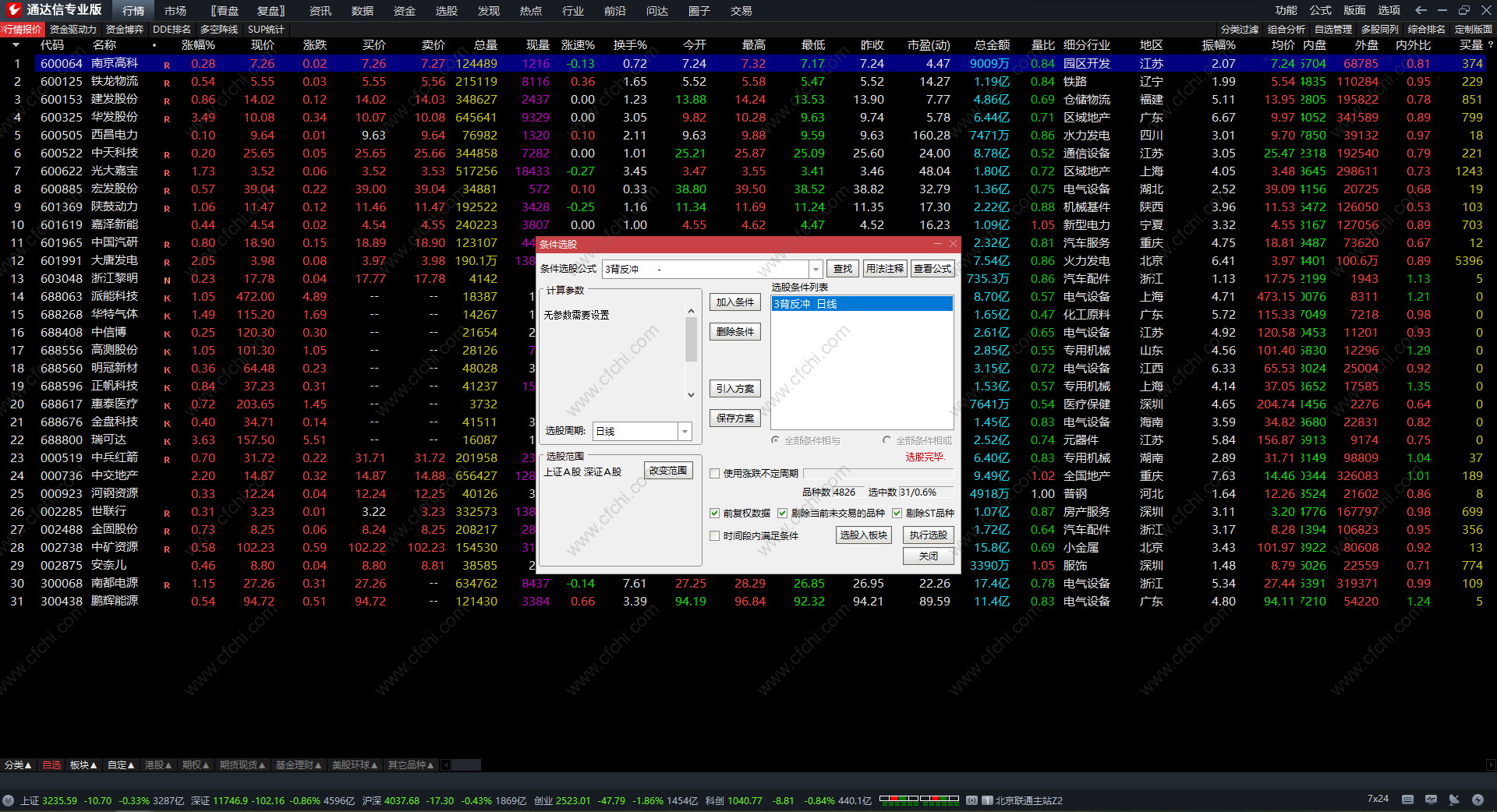This screenshot has height=812, width=1497.
Task: Switch to DDE排名 tab
Action: click(172, 30)
